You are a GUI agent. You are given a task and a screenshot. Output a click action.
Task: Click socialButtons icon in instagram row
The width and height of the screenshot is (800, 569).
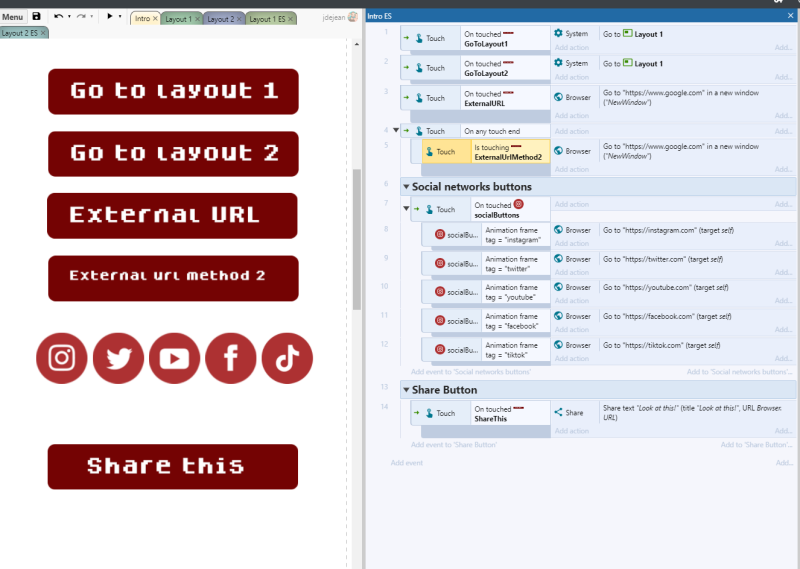(440, 235)
